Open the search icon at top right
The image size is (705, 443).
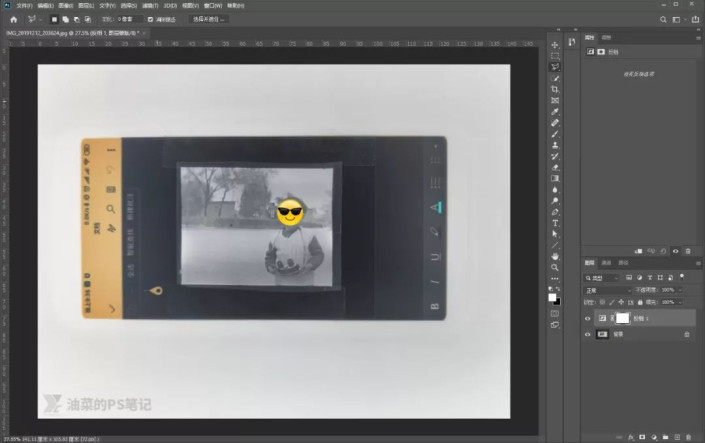663,19
